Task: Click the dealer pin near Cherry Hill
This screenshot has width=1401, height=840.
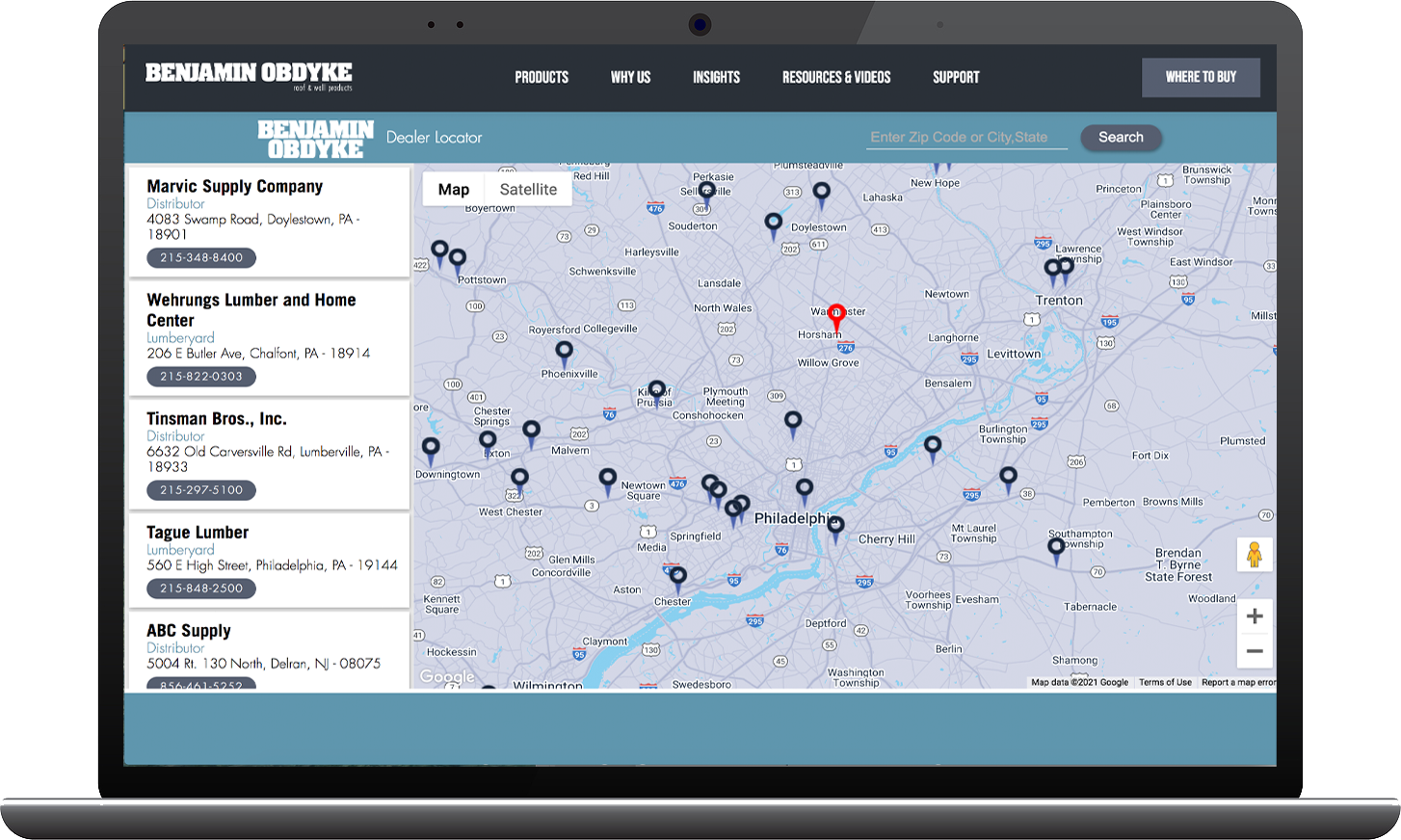Action: coord(835,529)
